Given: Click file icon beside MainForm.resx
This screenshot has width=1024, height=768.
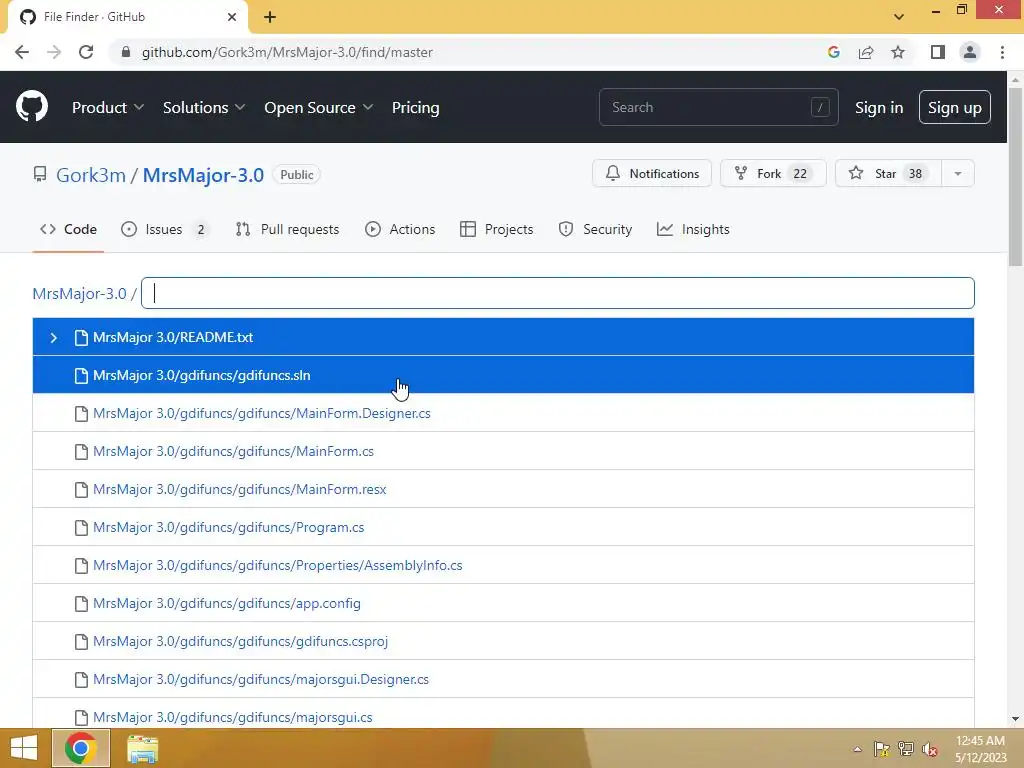Looking at the screenshot, I should (81, 490).
